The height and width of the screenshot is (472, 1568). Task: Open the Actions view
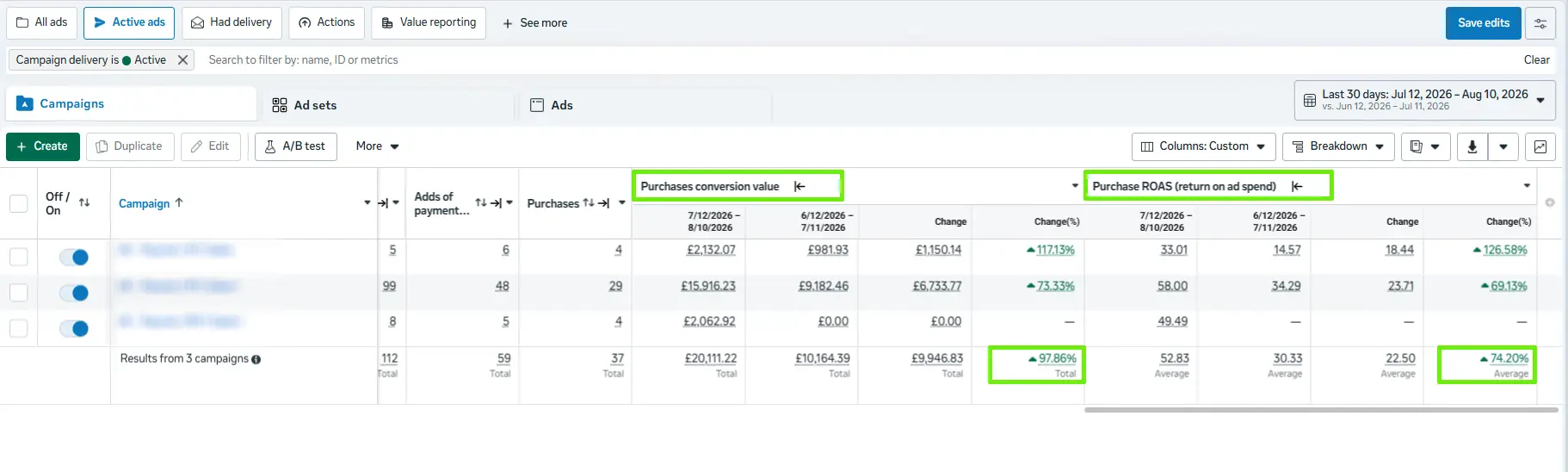326,22
